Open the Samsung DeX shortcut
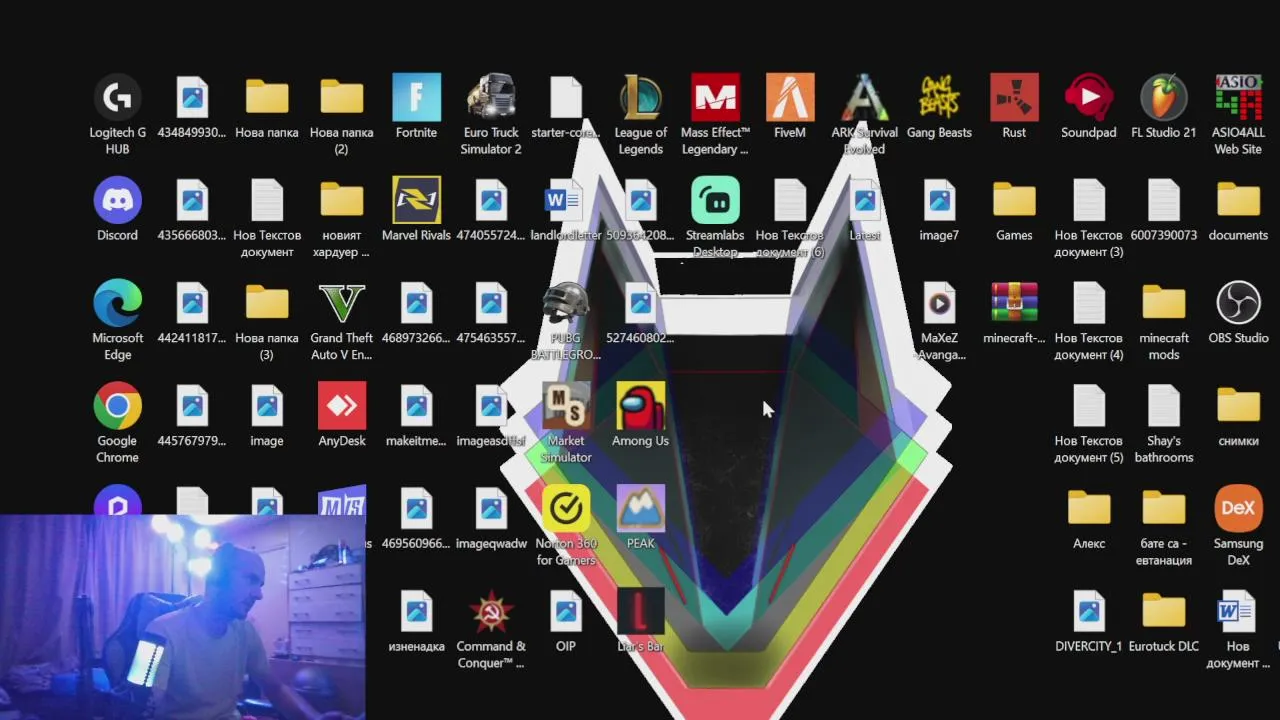 1238,526
